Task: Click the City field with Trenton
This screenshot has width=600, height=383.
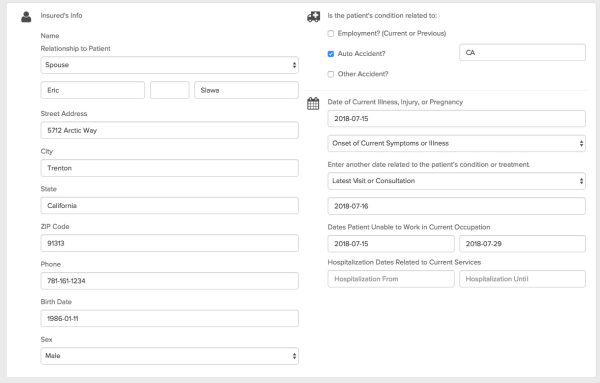Action: coord(170,168)
